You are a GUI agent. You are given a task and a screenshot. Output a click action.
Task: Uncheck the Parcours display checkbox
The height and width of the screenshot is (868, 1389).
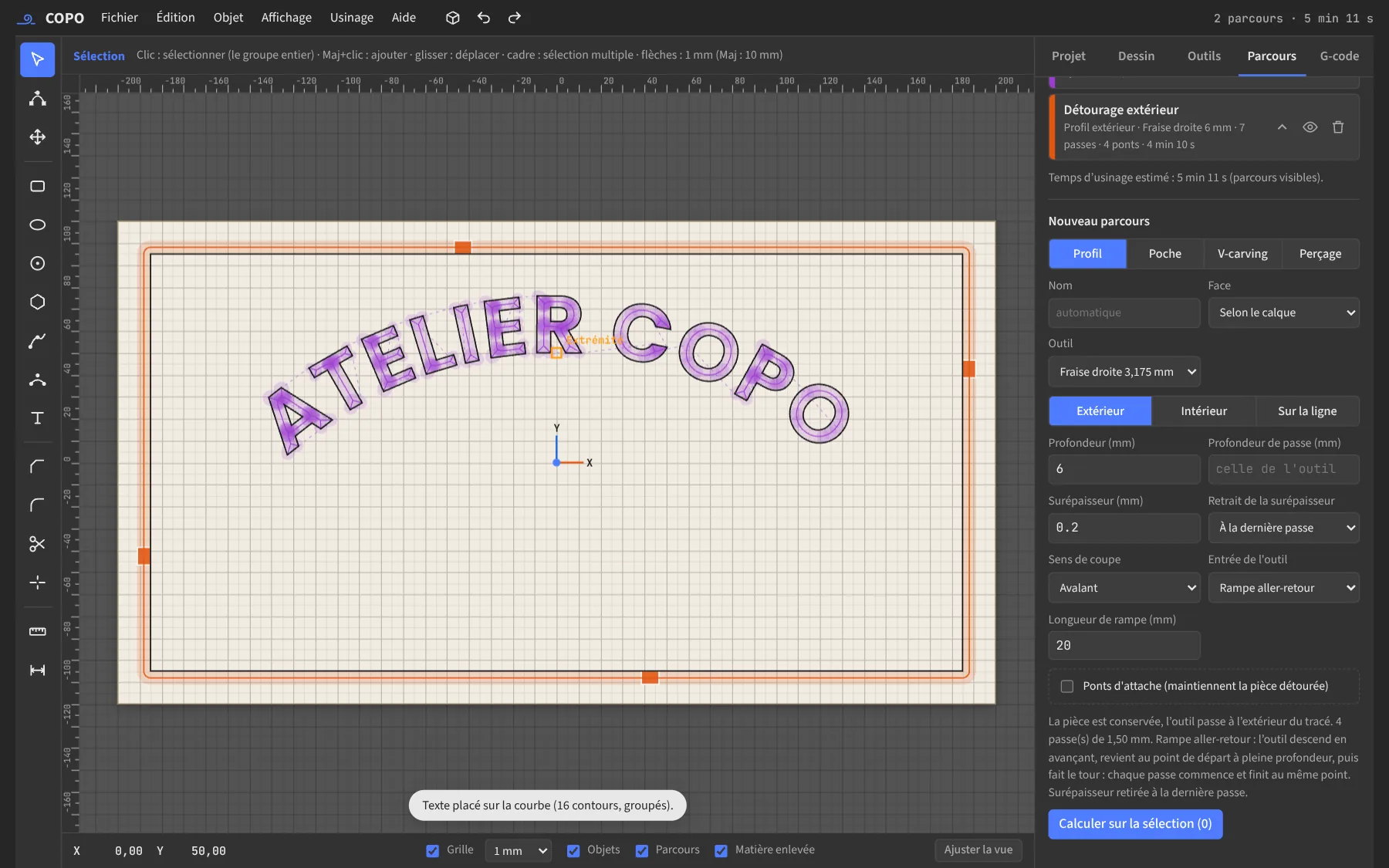[x=642, y=850]
